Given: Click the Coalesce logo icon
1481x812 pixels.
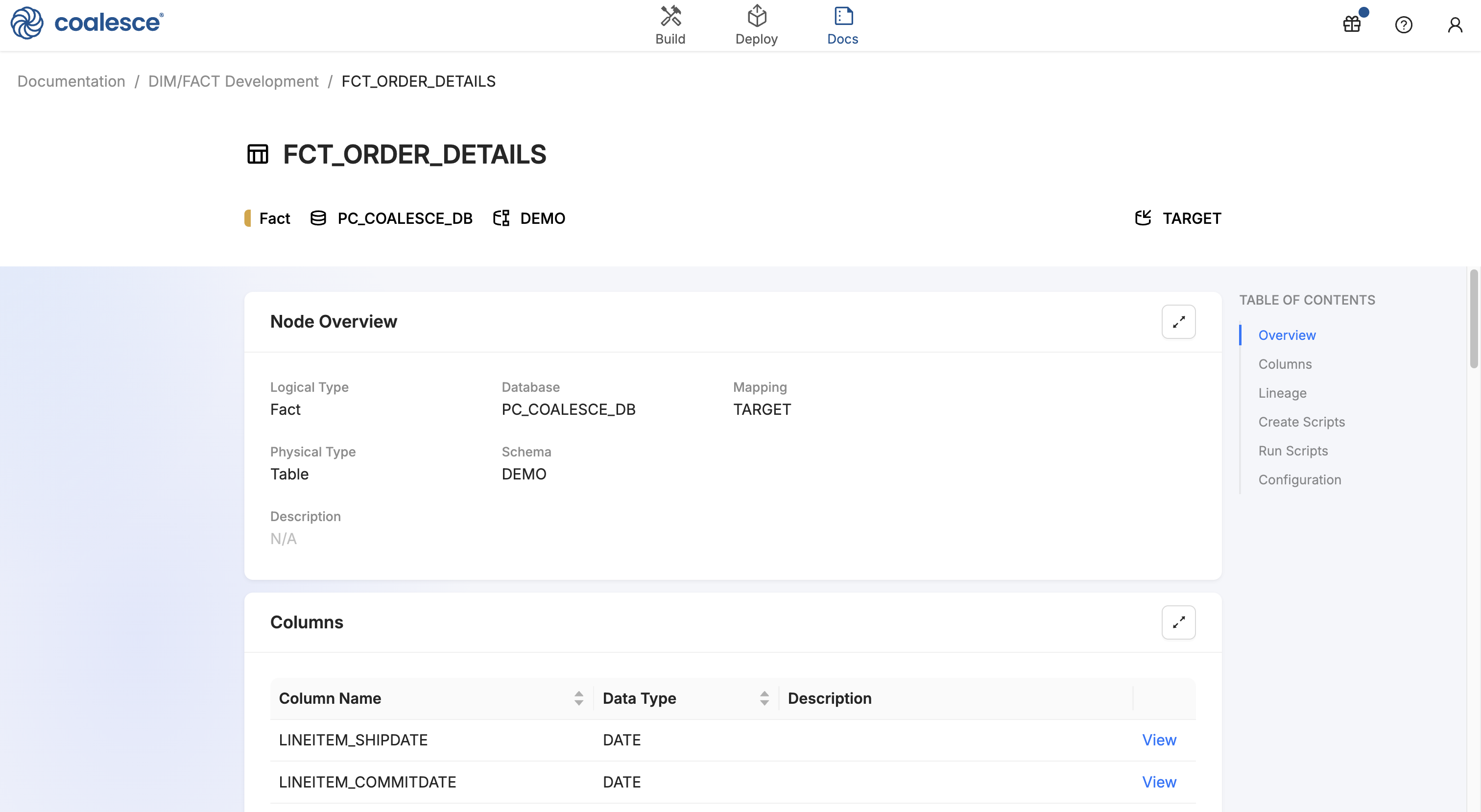Looking at the screenshot, I should [27, 23].
